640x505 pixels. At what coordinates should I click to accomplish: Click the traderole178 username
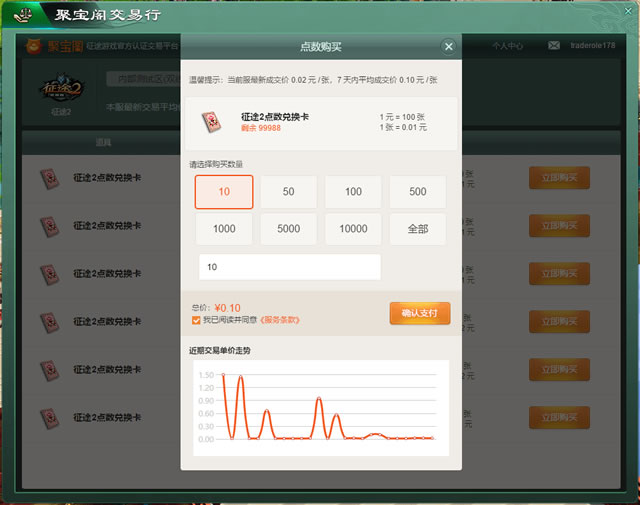593,45
